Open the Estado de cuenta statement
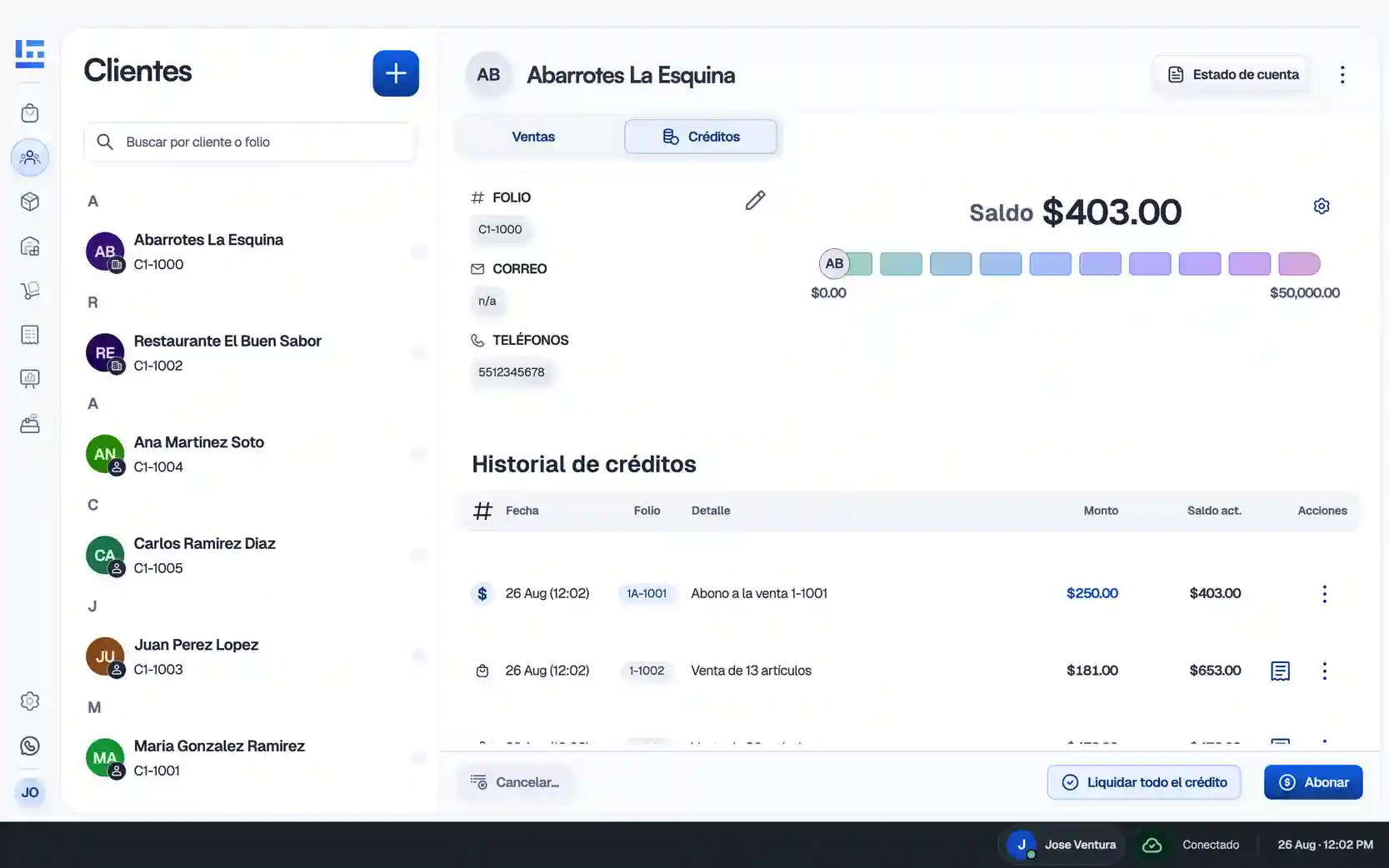The height and width of the screenshot is (868, 1389). [x=1232, y=75]
